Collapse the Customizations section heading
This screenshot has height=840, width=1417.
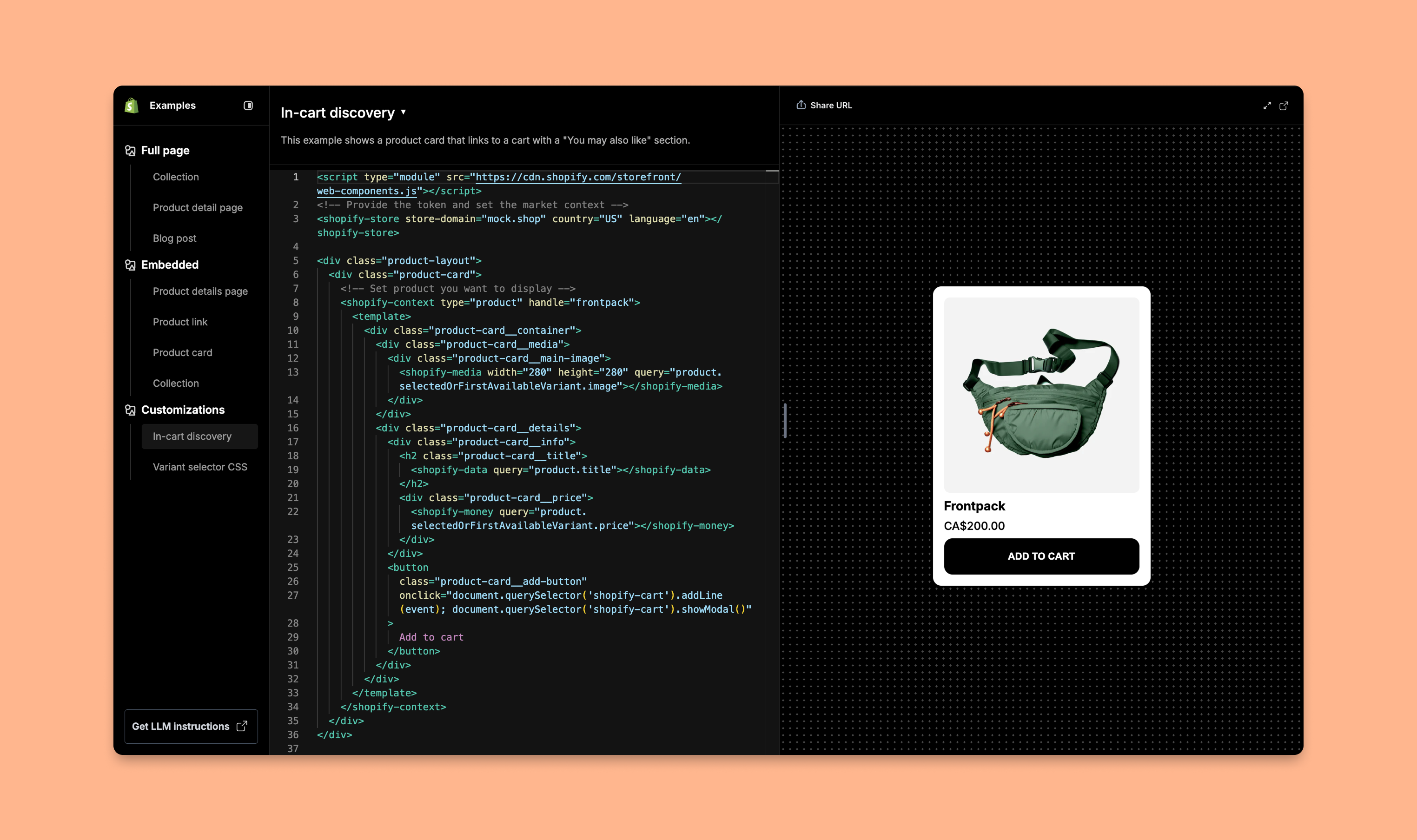point(183,410)
